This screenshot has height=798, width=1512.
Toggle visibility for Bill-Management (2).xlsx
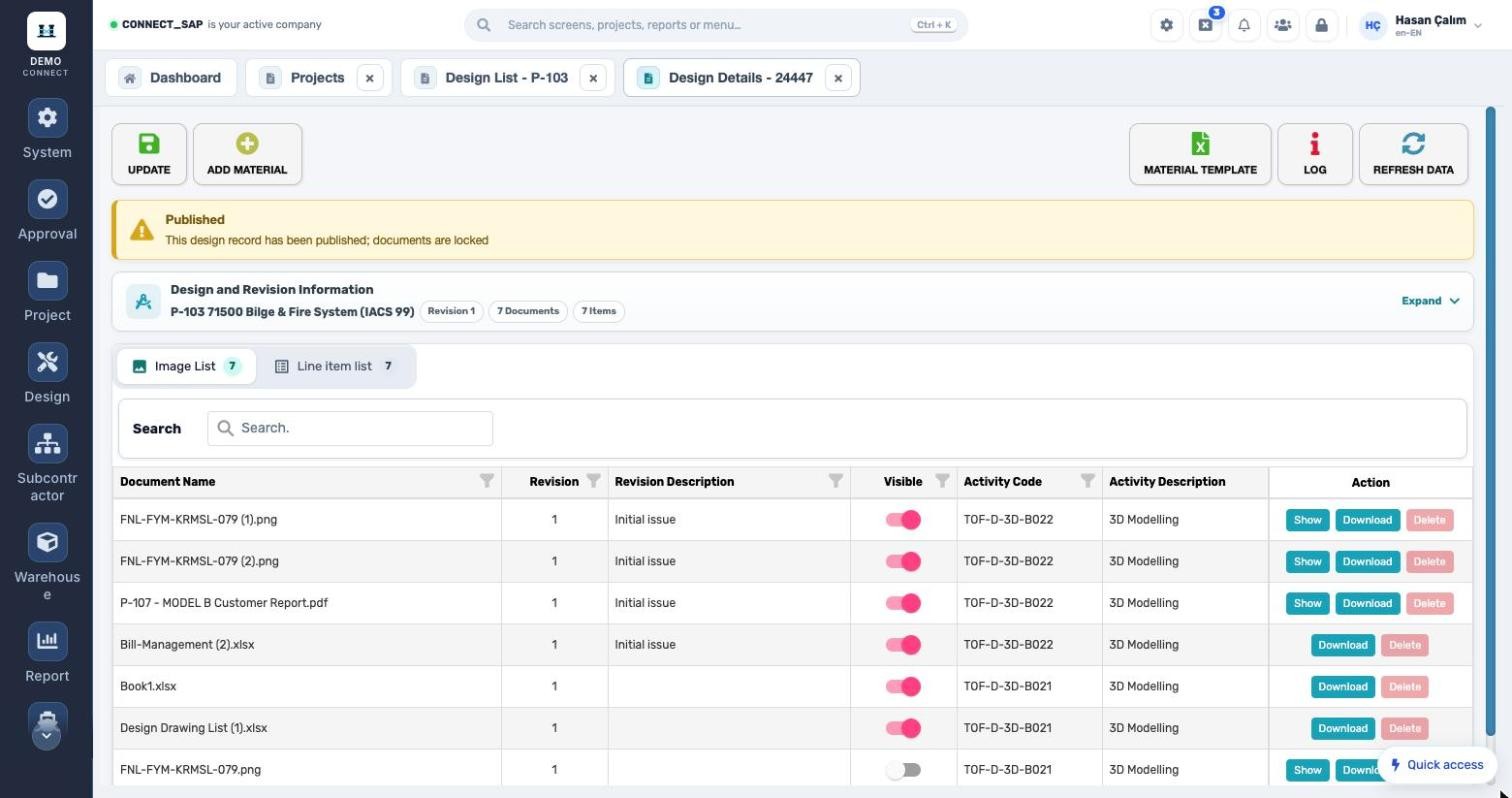click(903, 645)
